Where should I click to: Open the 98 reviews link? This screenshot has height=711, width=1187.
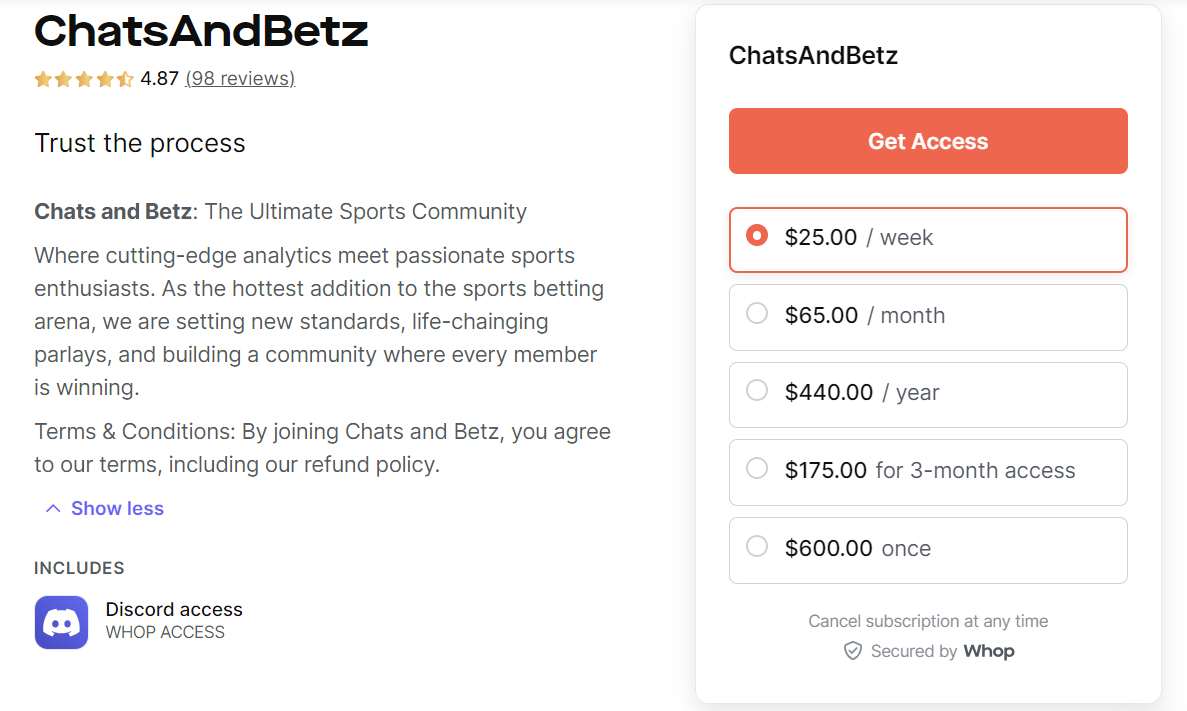pyautogui.click(x=240, y=78)
